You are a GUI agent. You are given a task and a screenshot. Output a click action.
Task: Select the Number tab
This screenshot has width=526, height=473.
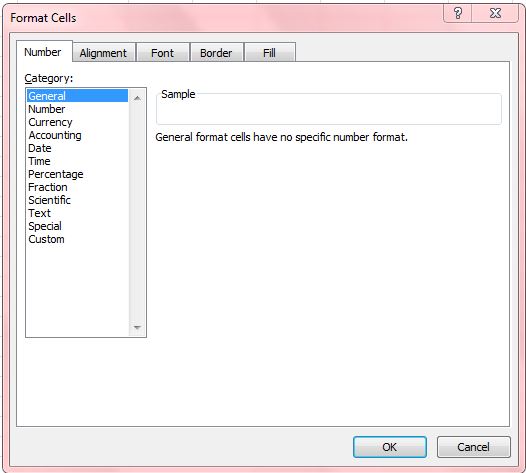pyautogui.click(x=43, y=52)
